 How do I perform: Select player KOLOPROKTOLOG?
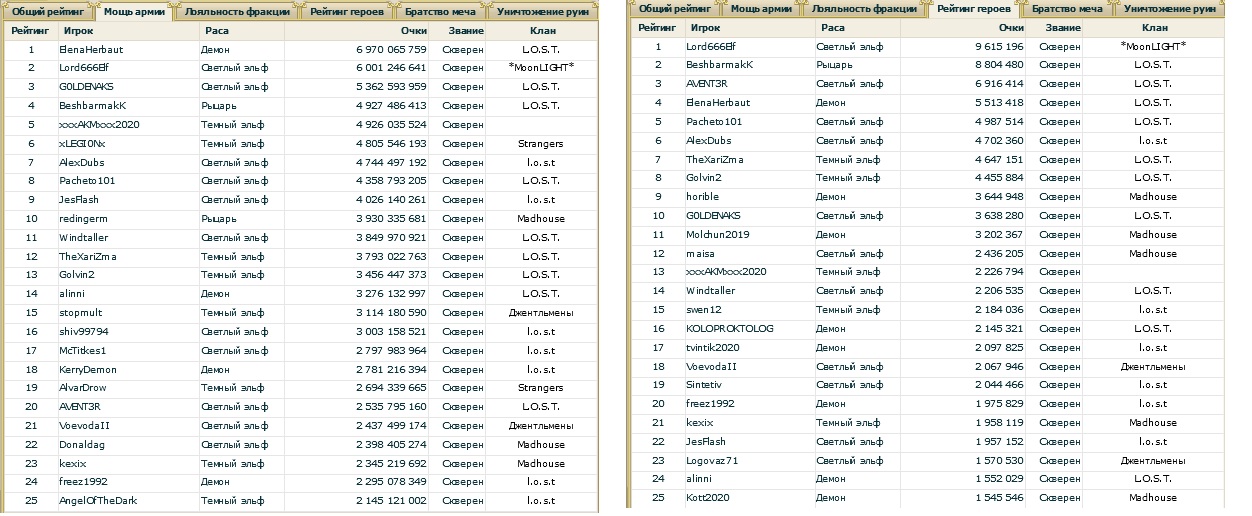[729, 328]
